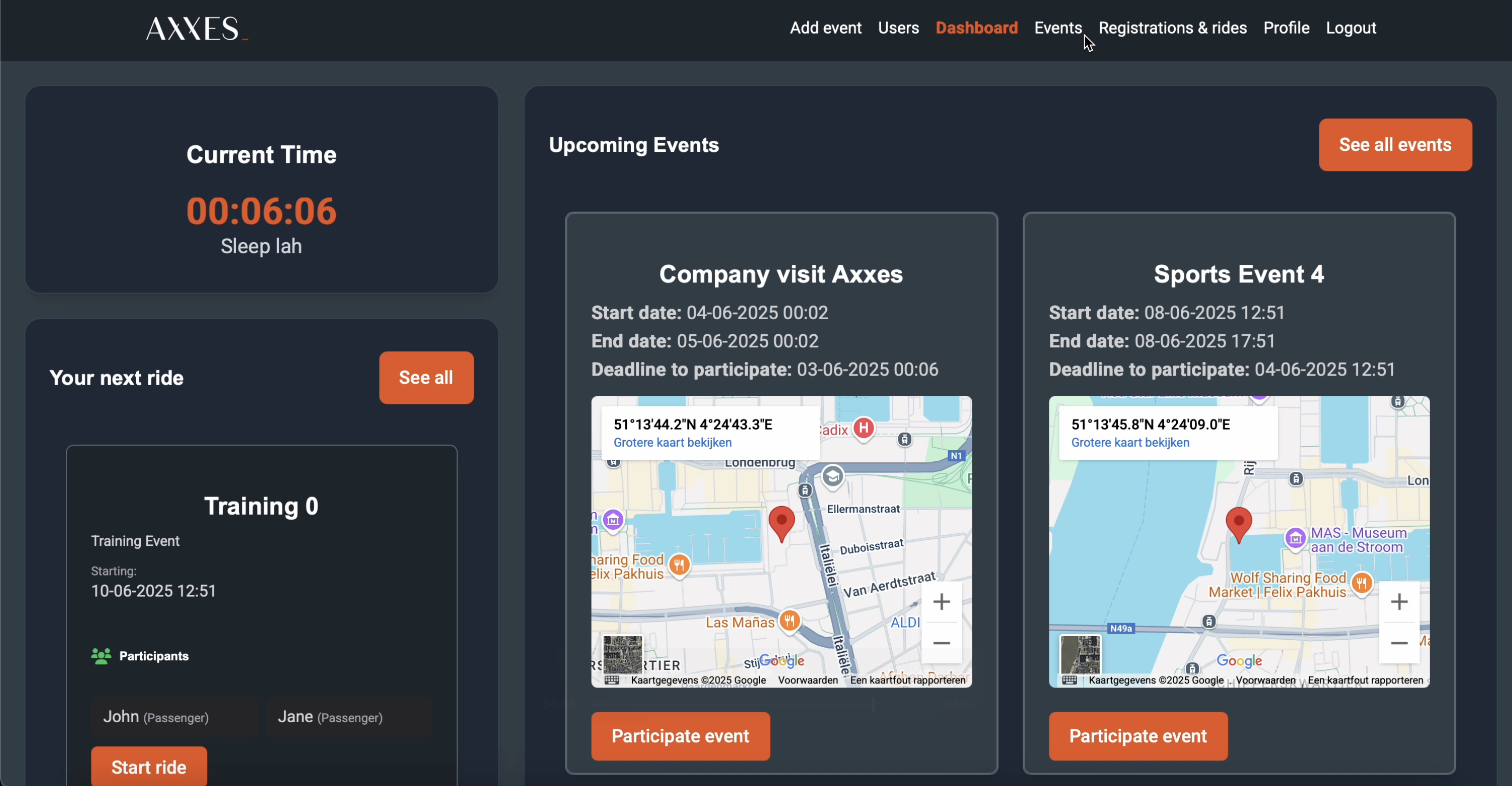Click See all next to Your next ride

tap(426, 377)
